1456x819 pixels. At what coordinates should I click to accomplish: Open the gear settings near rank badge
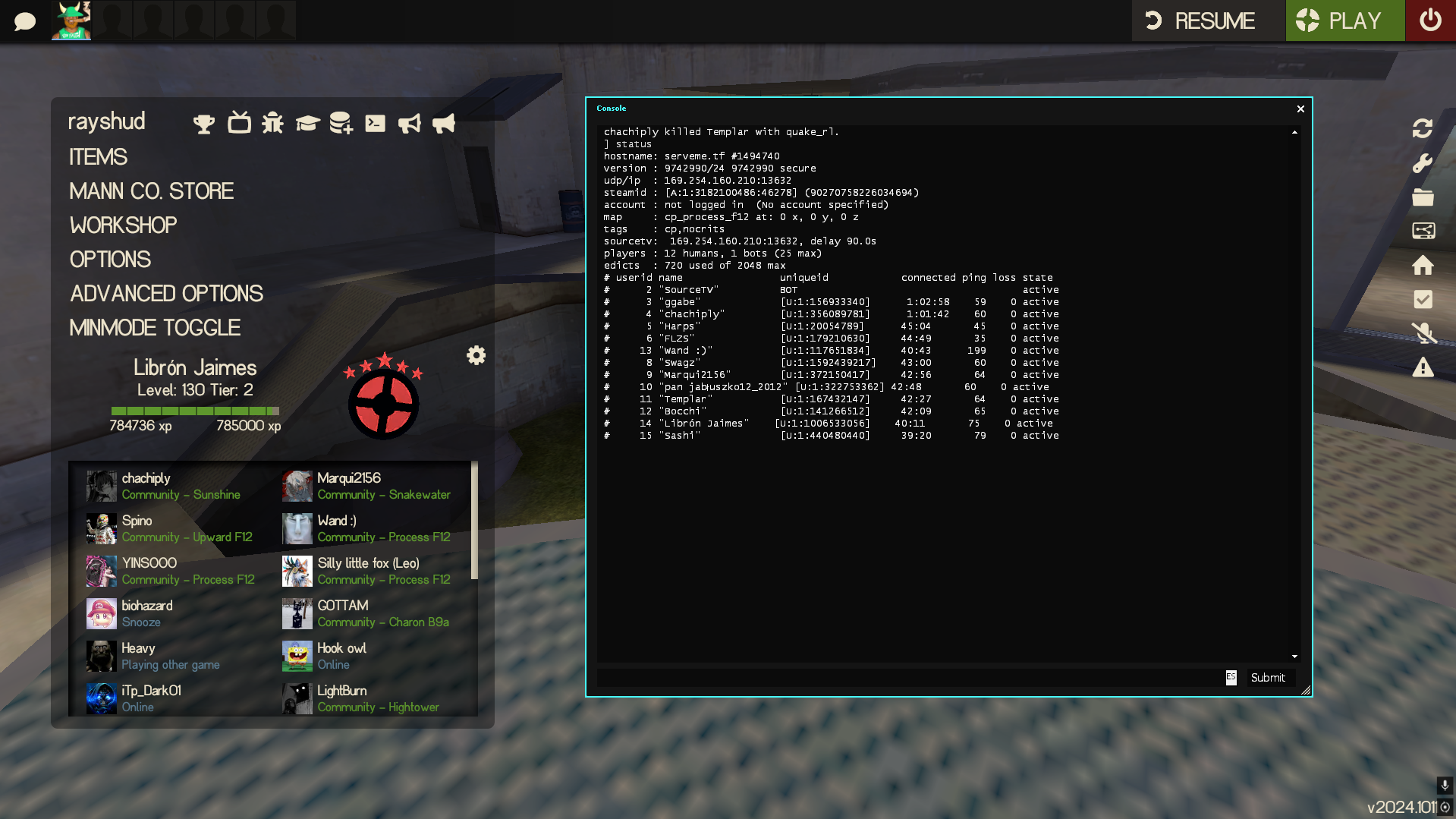tap(476, 355)
